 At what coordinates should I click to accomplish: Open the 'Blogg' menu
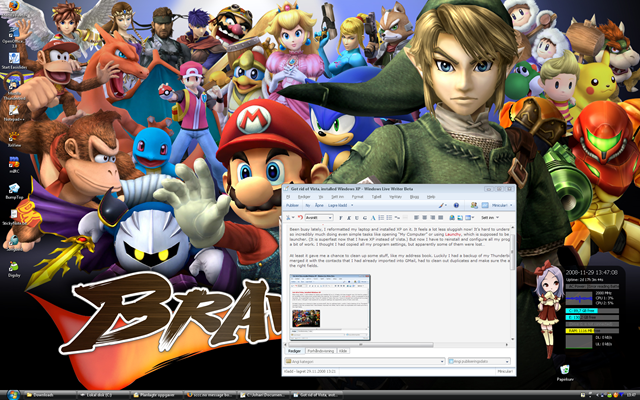tap(415, 197)
